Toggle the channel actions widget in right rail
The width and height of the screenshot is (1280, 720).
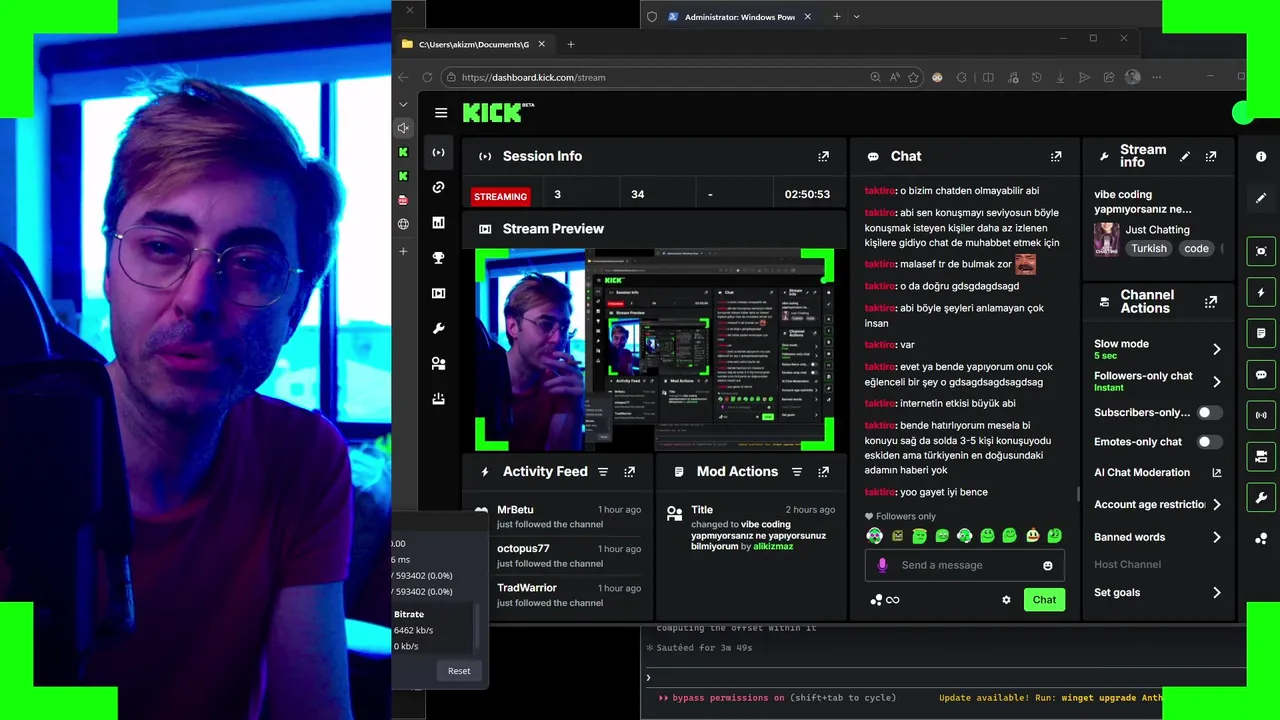(x=1261, y=456)
